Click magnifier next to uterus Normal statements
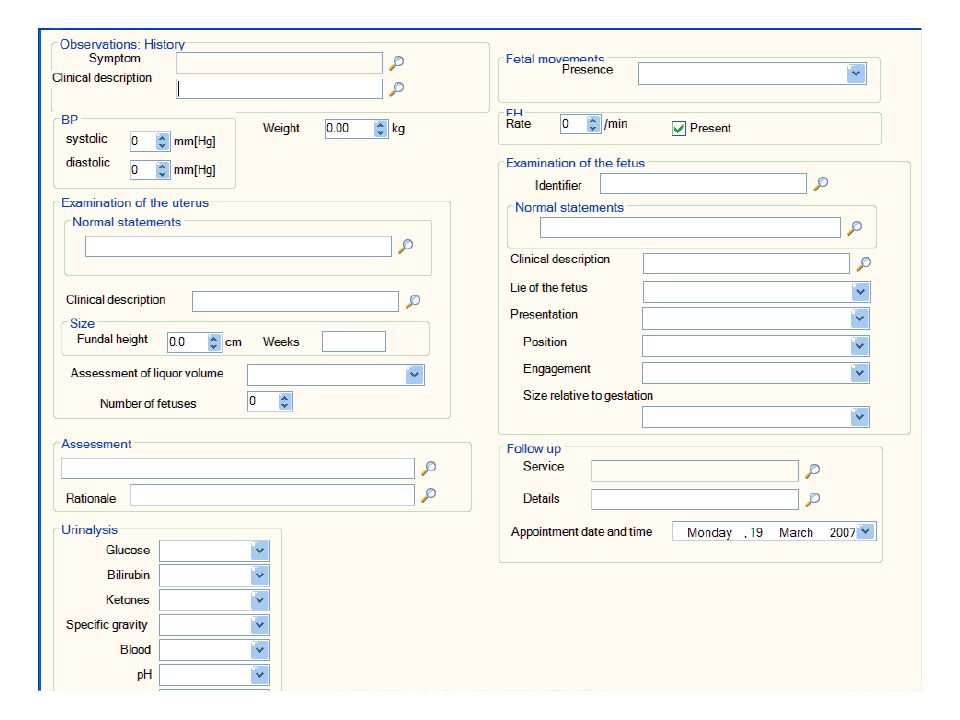Viewport: 960px width, 720px height. tap(405, 246)
